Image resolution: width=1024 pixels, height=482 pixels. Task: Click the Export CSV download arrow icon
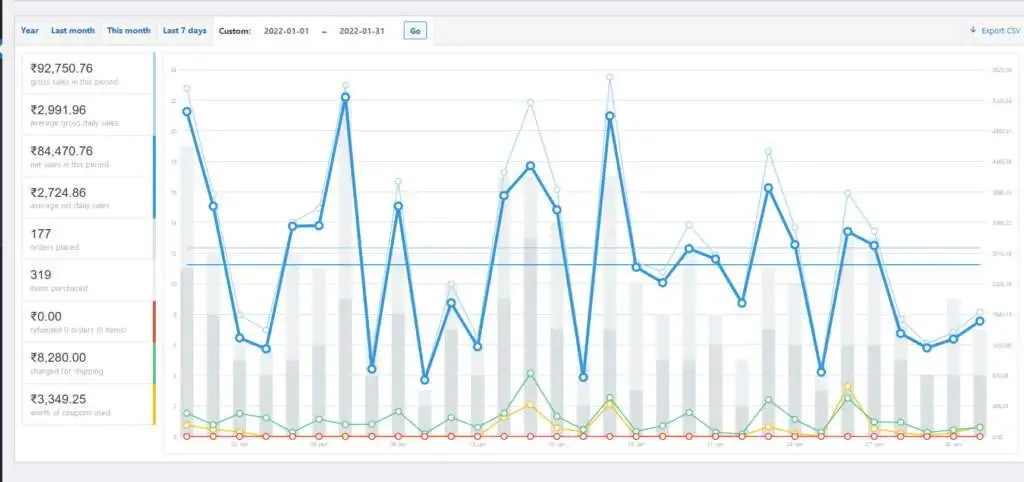pyautogui.click(x=973, y=31)
